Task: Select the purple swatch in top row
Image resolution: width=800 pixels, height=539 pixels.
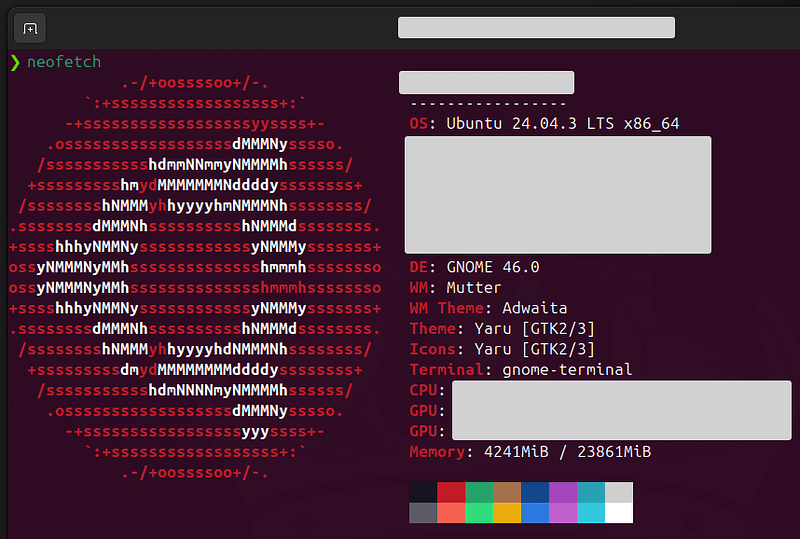Action: point(563,492)
